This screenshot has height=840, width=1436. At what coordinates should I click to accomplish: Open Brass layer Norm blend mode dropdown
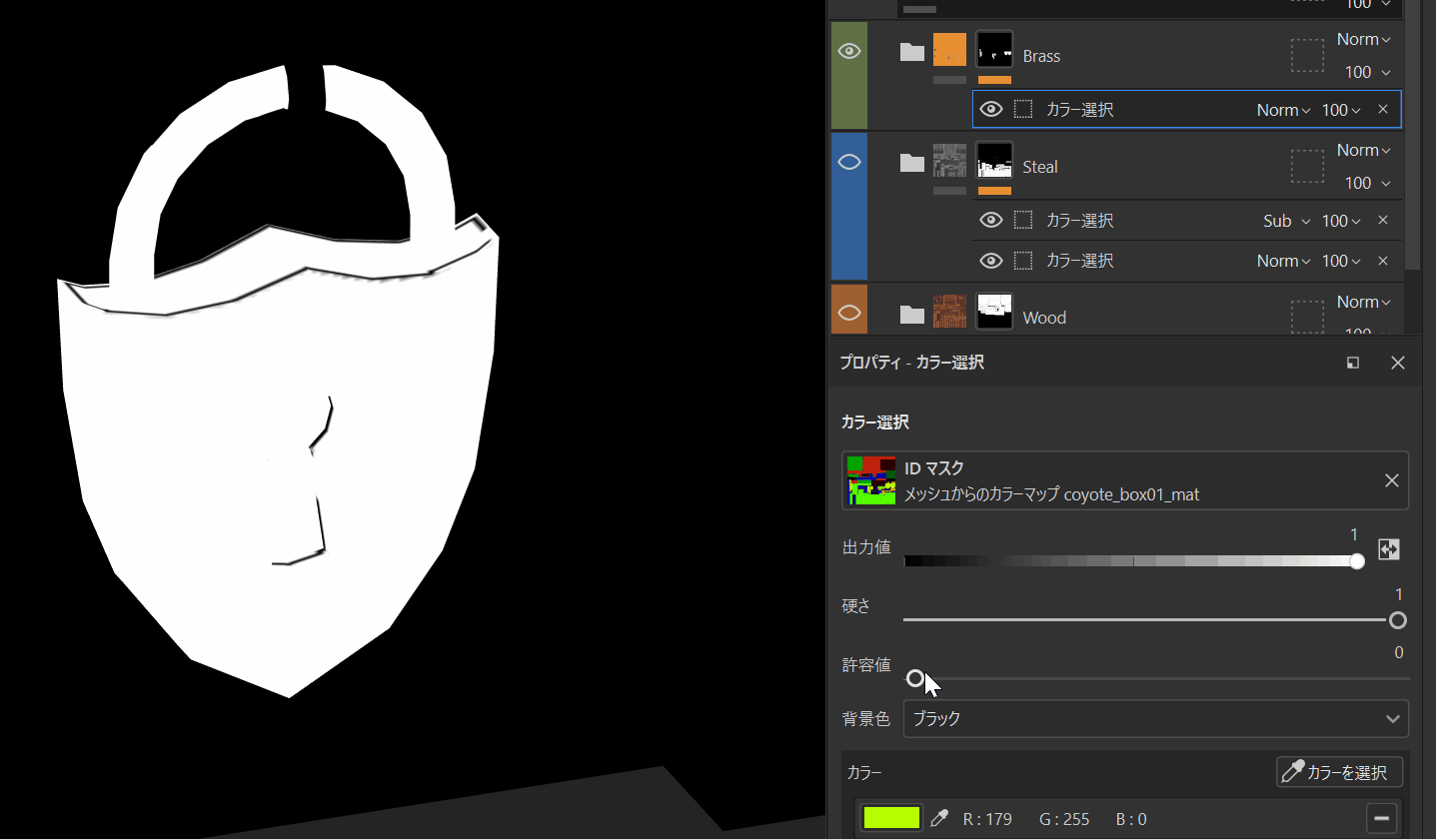click(x=1363, y=40)
